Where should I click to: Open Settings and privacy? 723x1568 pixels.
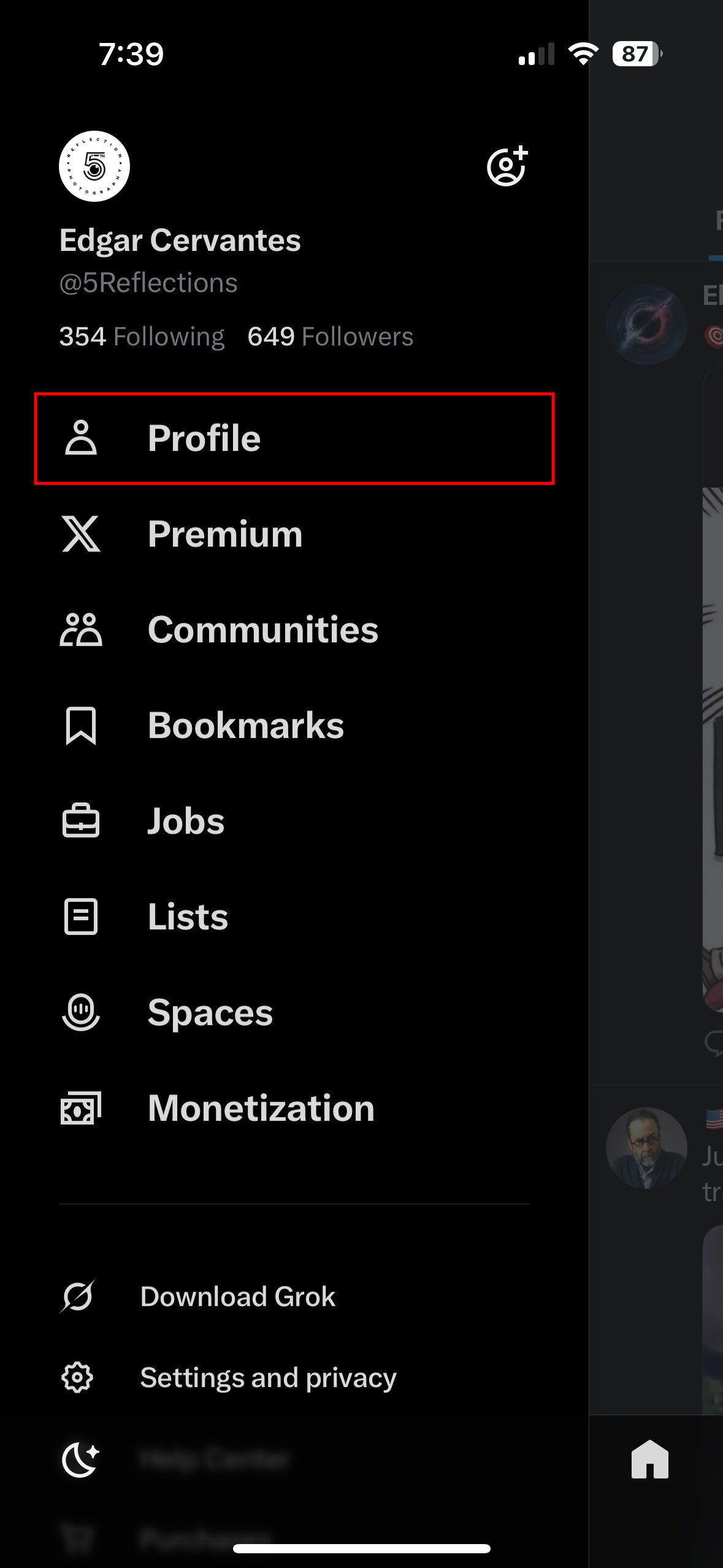[x=268, y=1377]
